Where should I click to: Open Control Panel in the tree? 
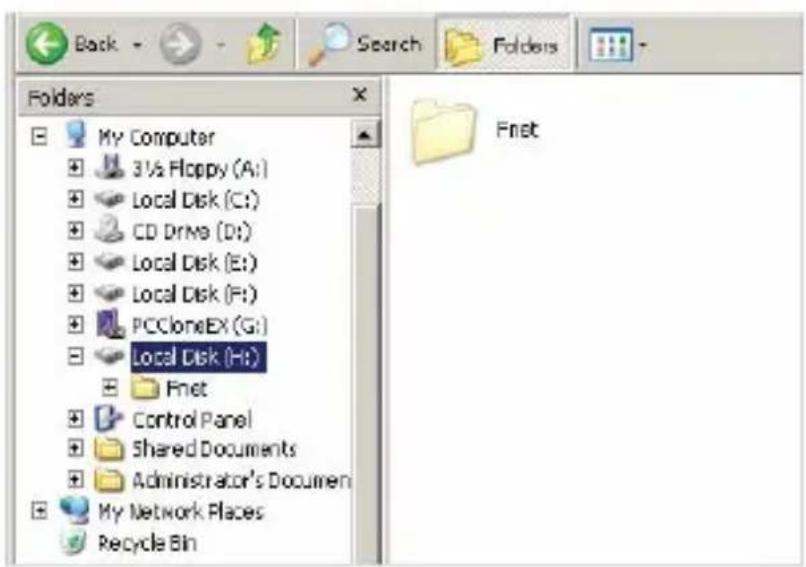pos(192,420)
